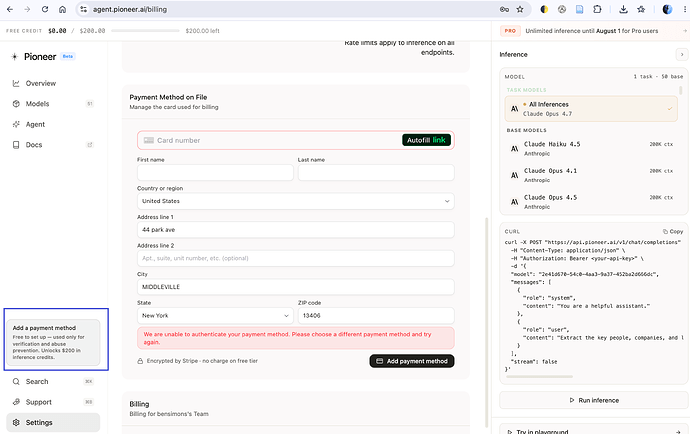Open the State dropdown

tap(215, 316)
